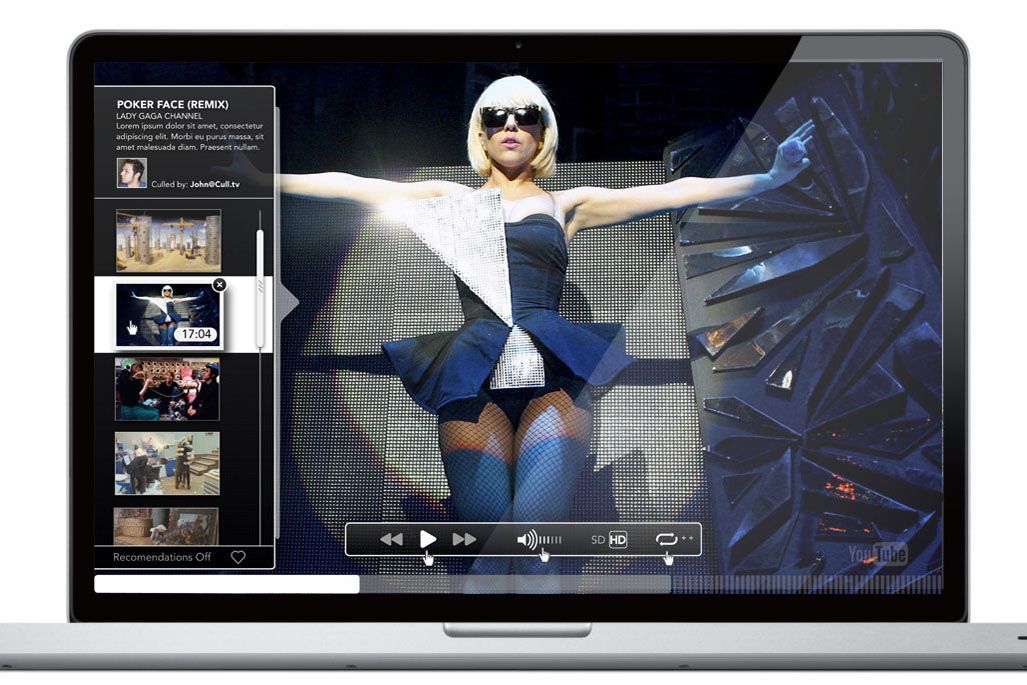Click the rewind button
The image size is (1027, 685).
click(x=392, y=539)
